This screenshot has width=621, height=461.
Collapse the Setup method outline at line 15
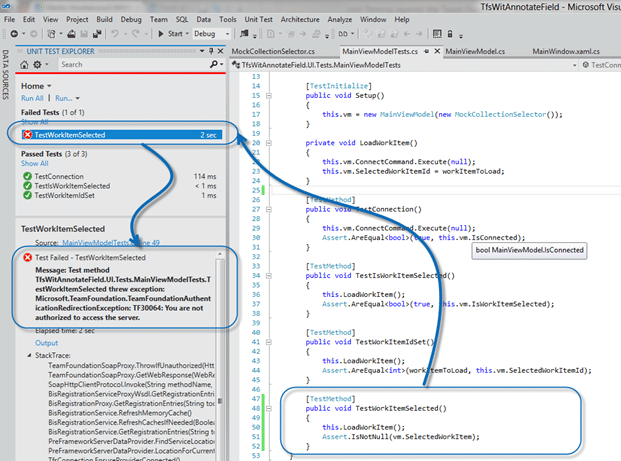pos(269,95)
